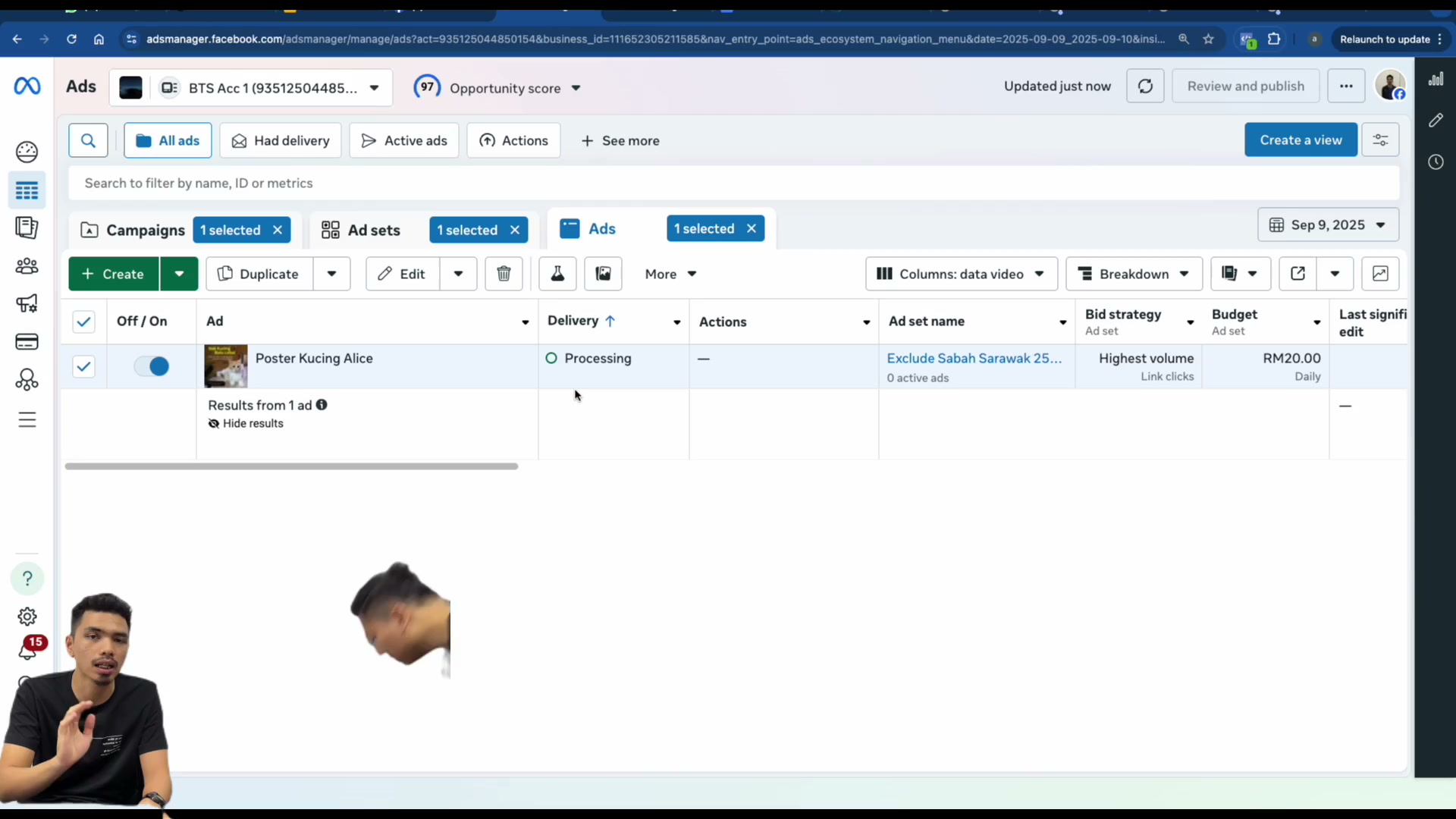Select the Had delivery filter tab
This screenshot has height=819, width=1456.
(281, 140)
